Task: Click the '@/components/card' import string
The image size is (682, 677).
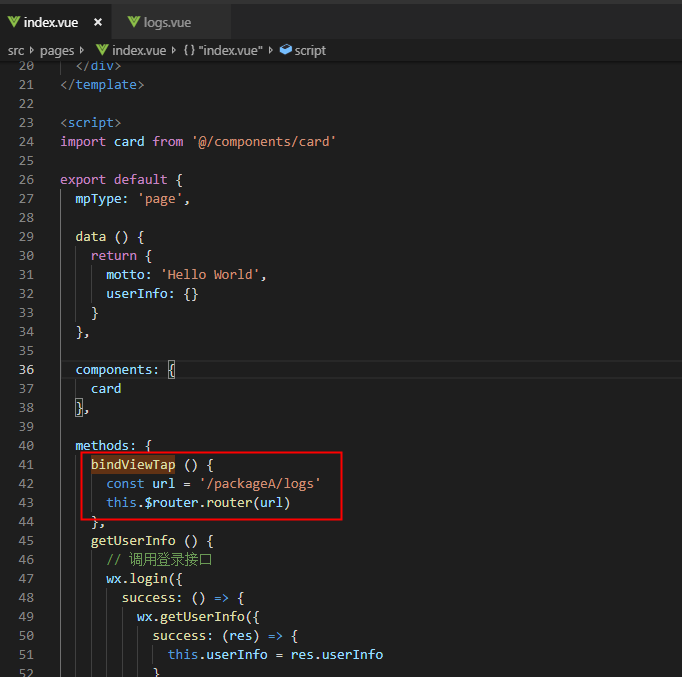Action: click(x=264, y=142)
